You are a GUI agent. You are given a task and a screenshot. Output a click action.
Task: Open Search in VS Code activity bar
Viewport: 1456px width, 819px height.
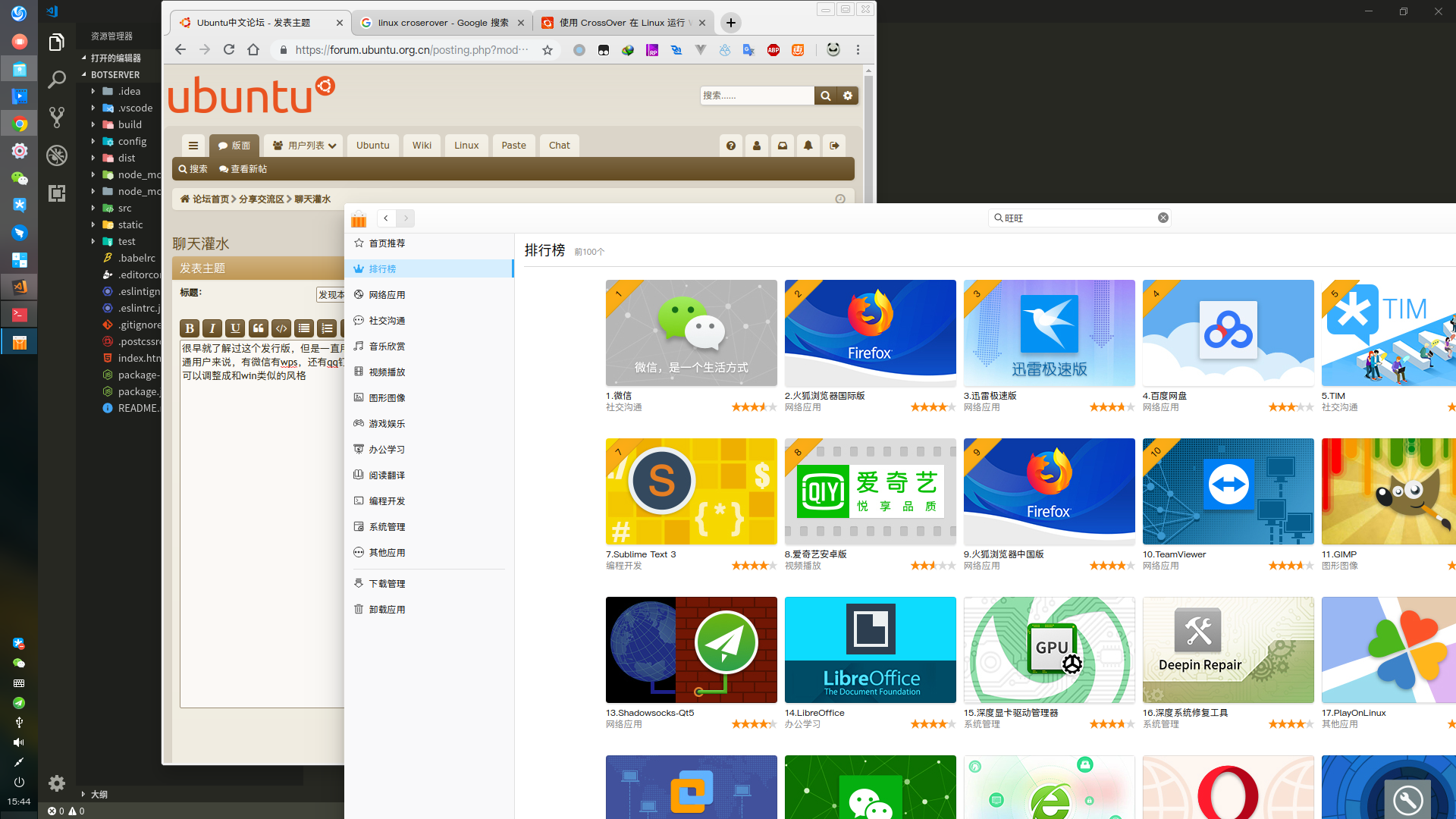[57, 80]
